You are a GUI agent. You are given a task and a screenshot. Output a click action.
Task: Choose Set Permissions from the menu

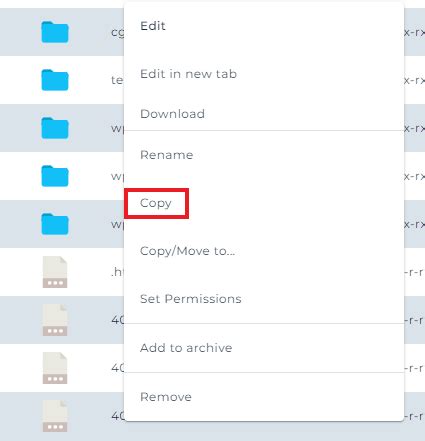tap(191, 299)
